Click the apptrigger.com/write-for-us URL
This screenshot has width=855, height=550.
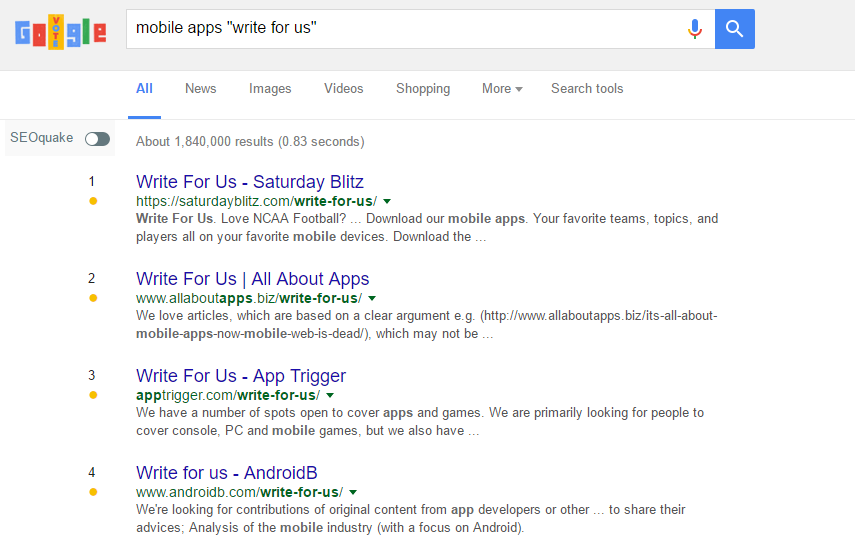pyautogui.click(x=228, y=395)
